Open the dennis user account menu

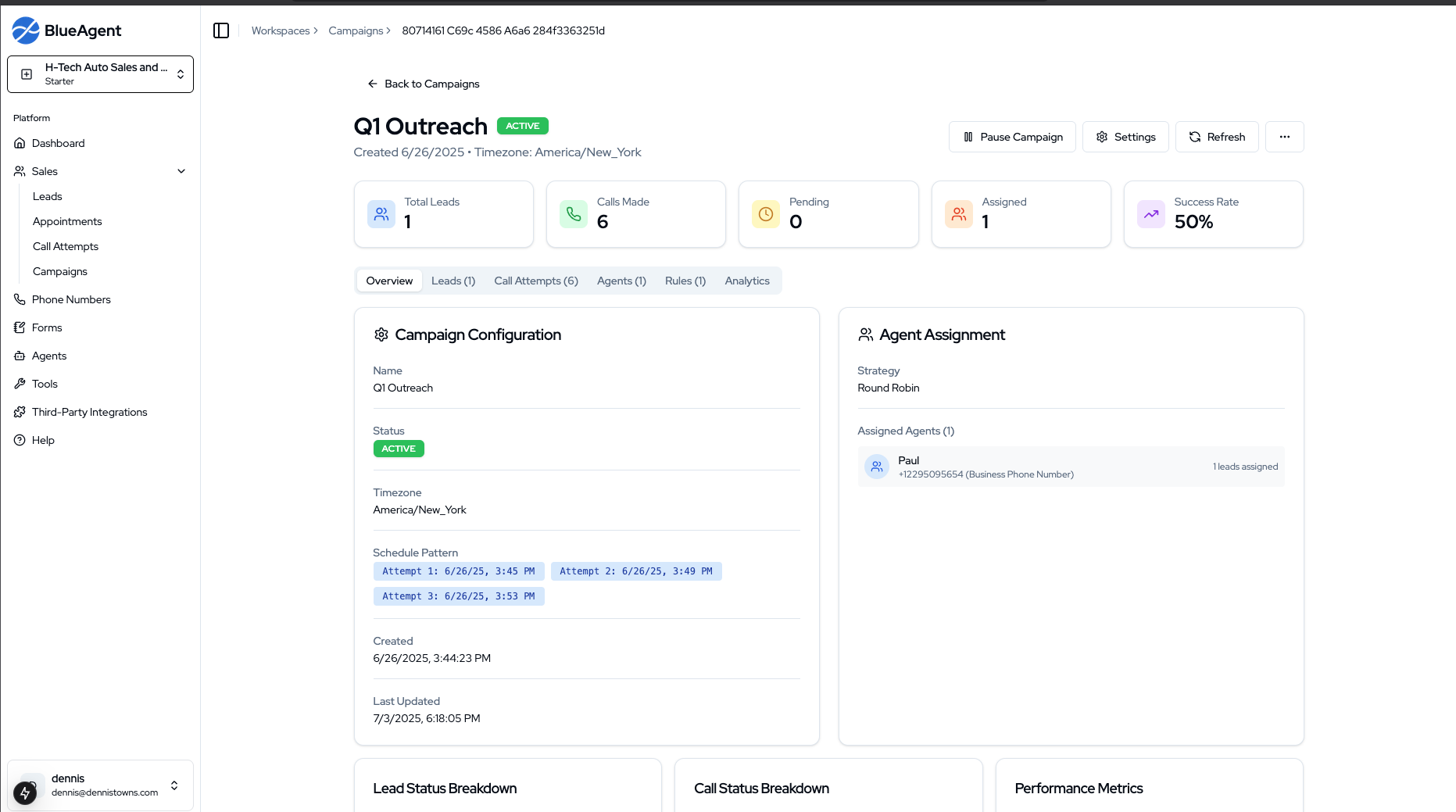[100, 785]
